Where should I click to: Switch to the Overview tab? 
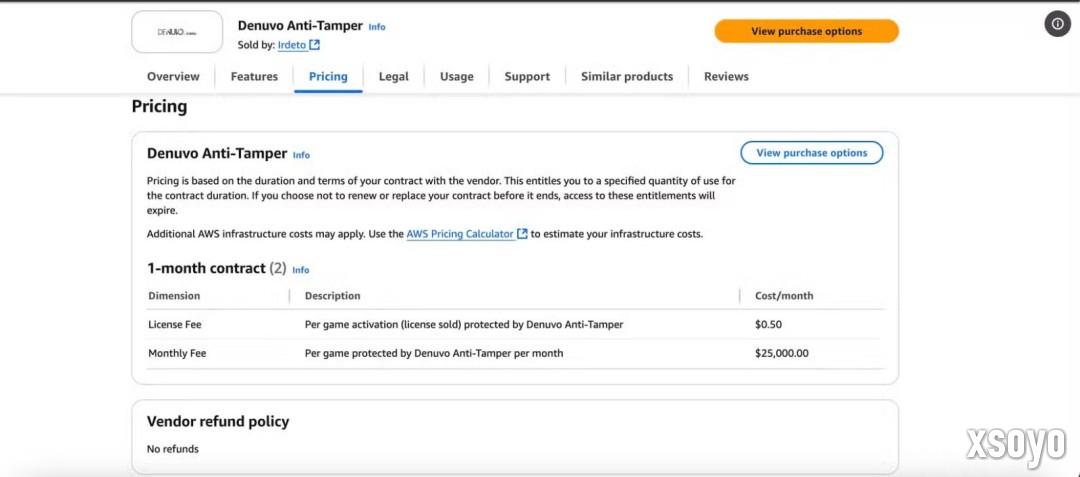tap(173, 77)
